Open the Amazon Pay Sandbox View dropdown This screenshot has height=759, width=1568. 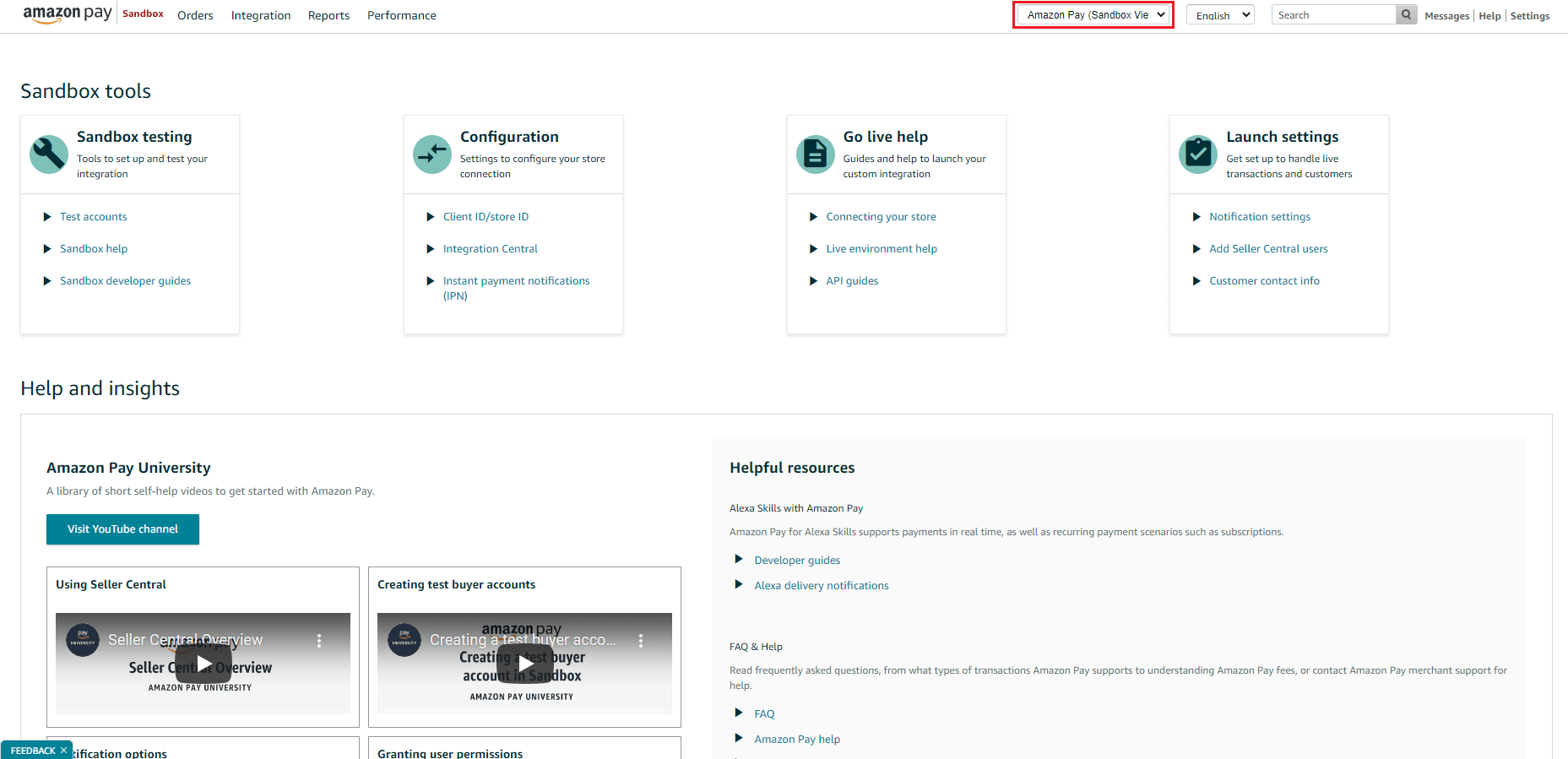[1093, 15]
